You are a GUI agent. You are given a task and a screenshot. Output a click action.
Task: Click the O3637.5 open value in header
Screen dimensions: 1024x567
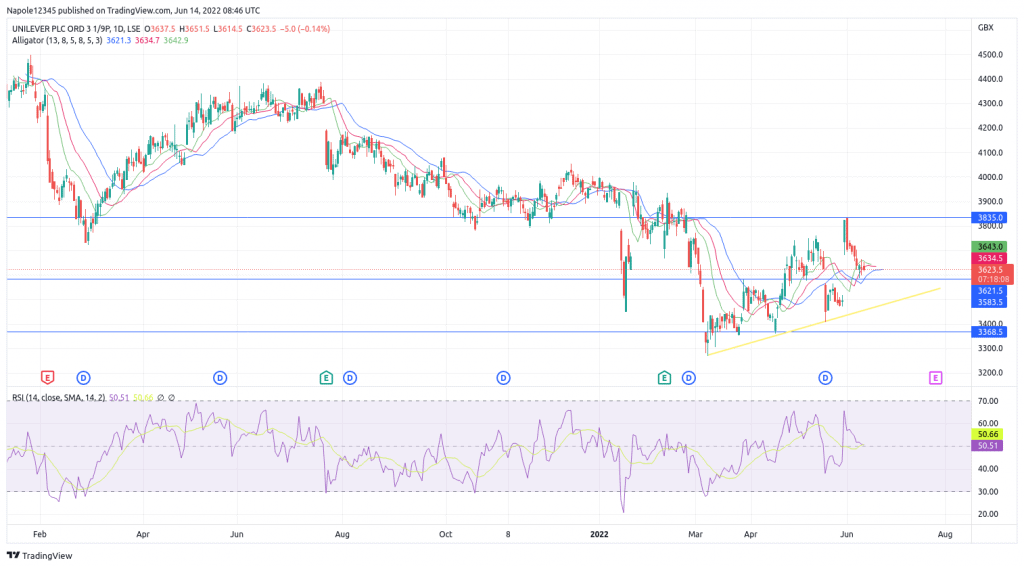pyautogui.click(x=160, y=29)
